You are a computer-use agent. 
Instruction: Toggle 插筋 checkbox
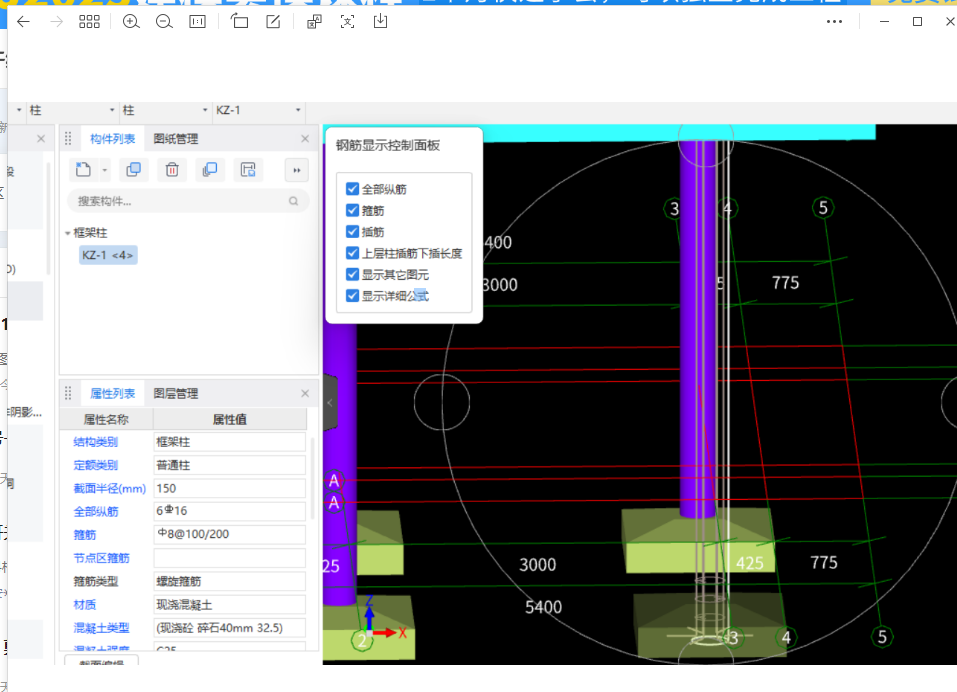tap(352, 232)
